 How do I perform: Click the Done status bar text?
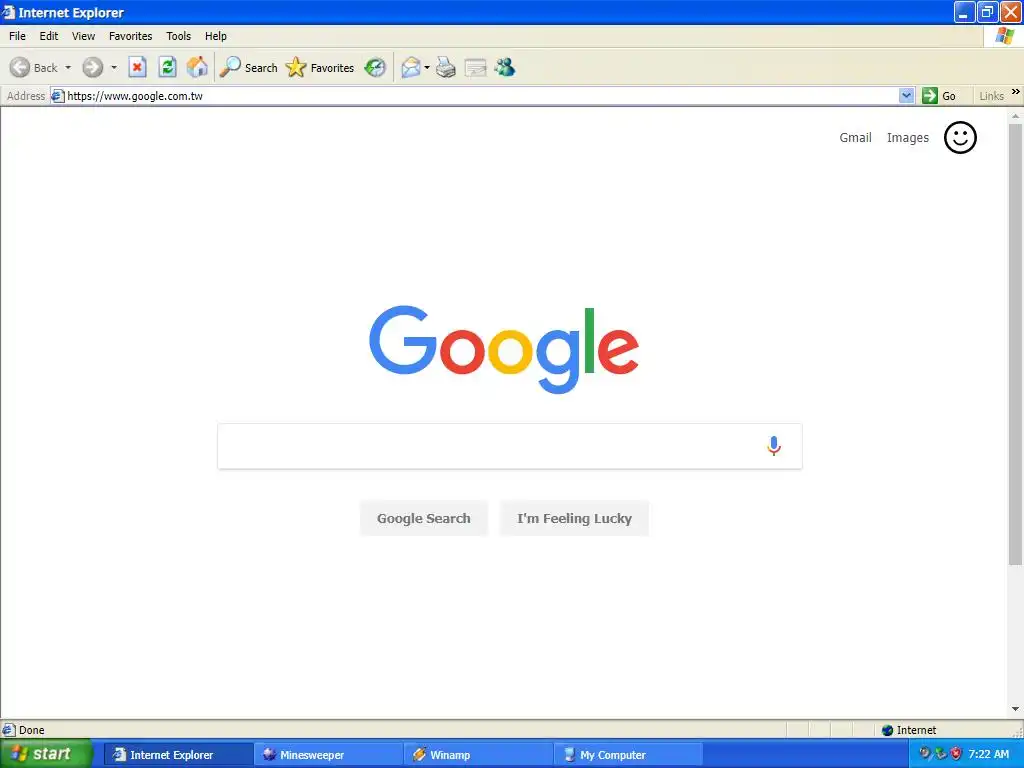(x=31, y=730)
